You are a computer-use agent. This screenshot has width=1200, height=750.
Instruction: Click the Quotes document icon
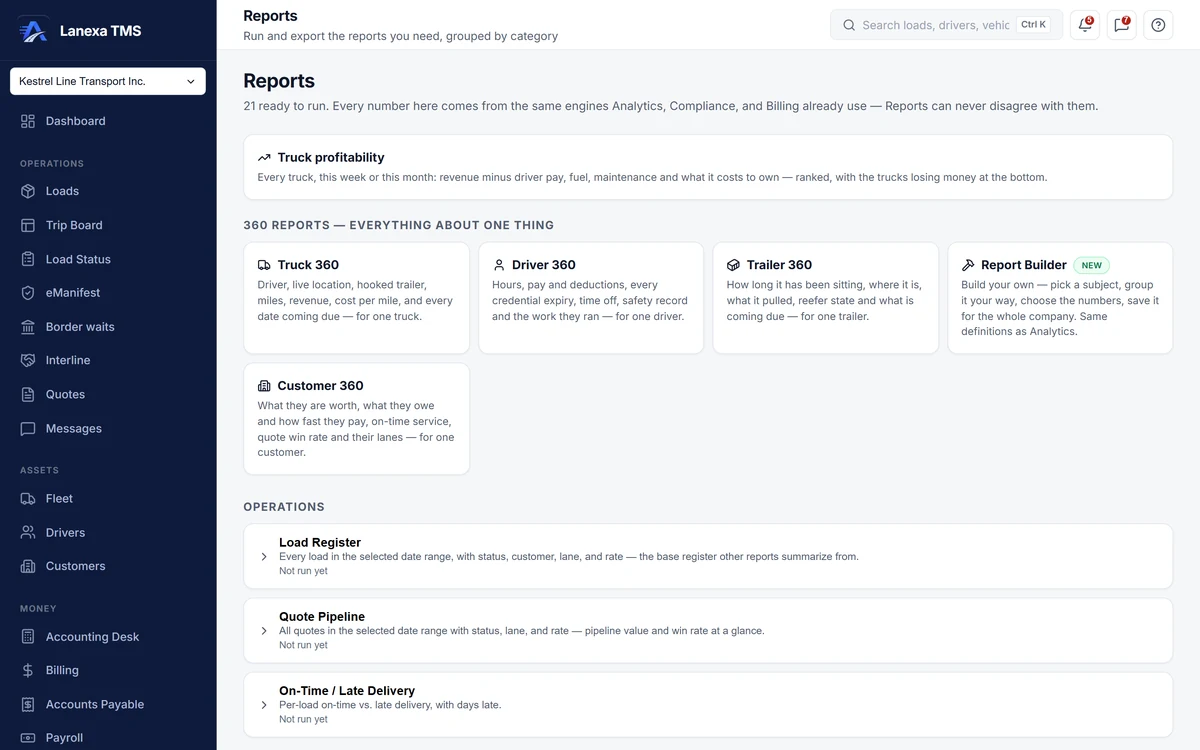click(x=28, y=394)
